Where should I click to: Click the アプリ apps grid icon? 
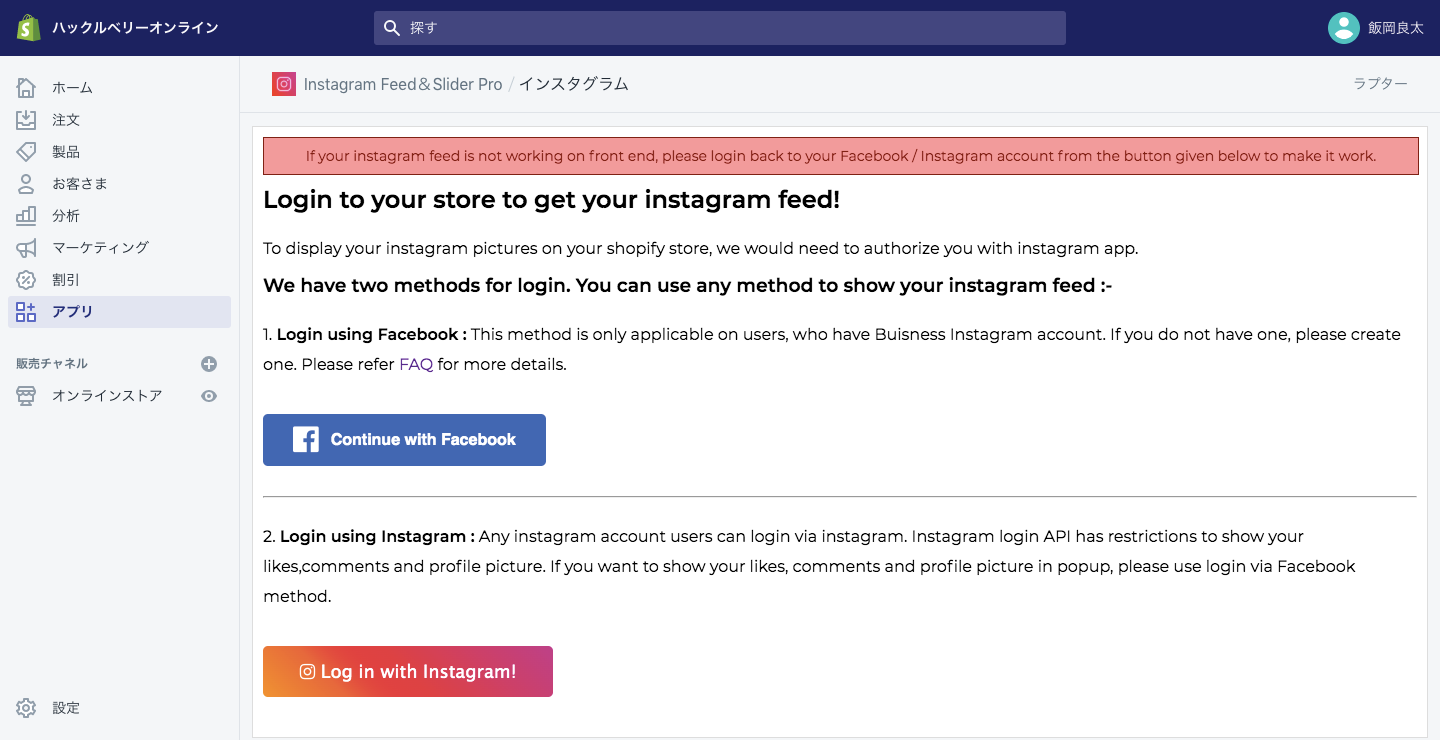26,312
